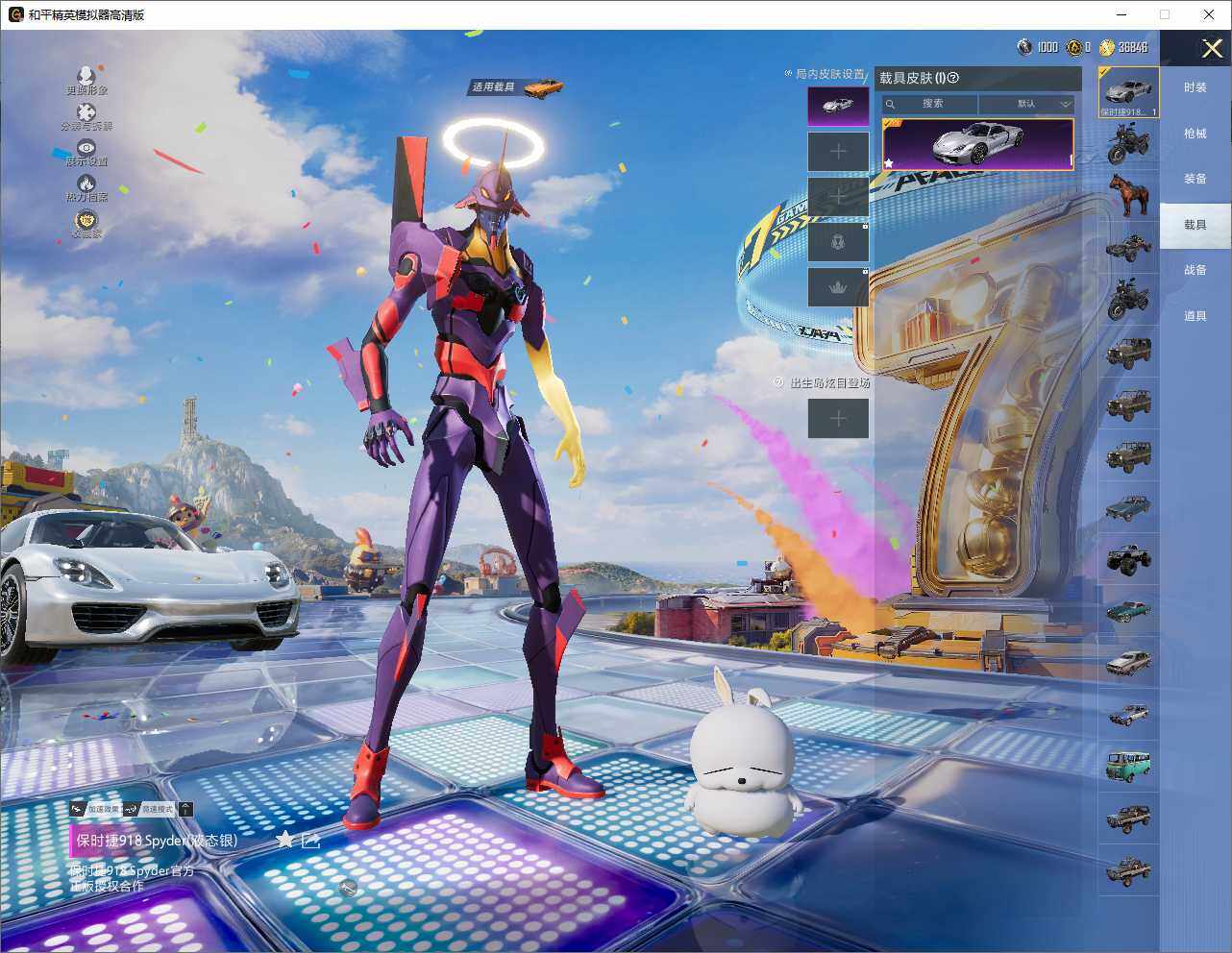Open the 收藏家 collector badge icon

[86, 220]
